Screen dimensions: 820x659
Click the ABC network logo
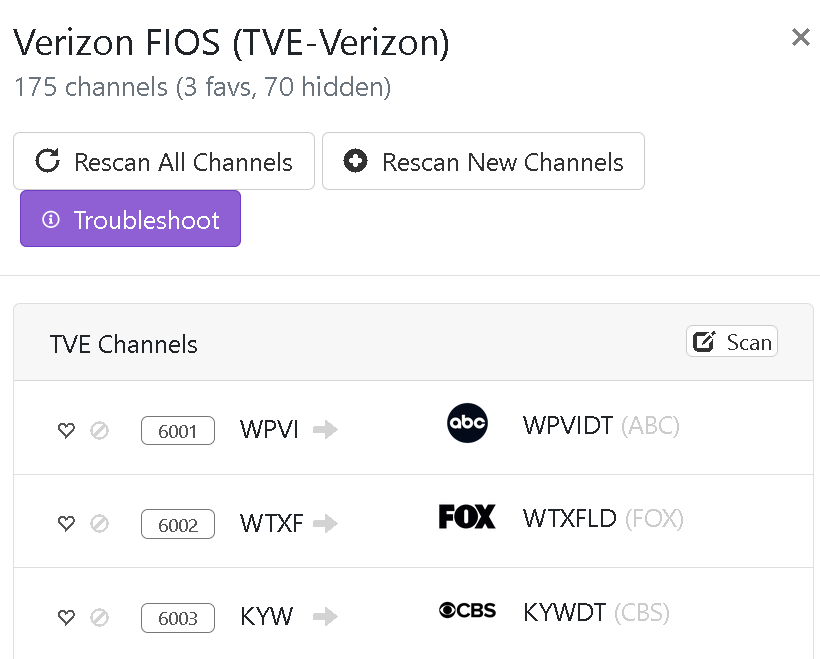[x=467, y=423]
